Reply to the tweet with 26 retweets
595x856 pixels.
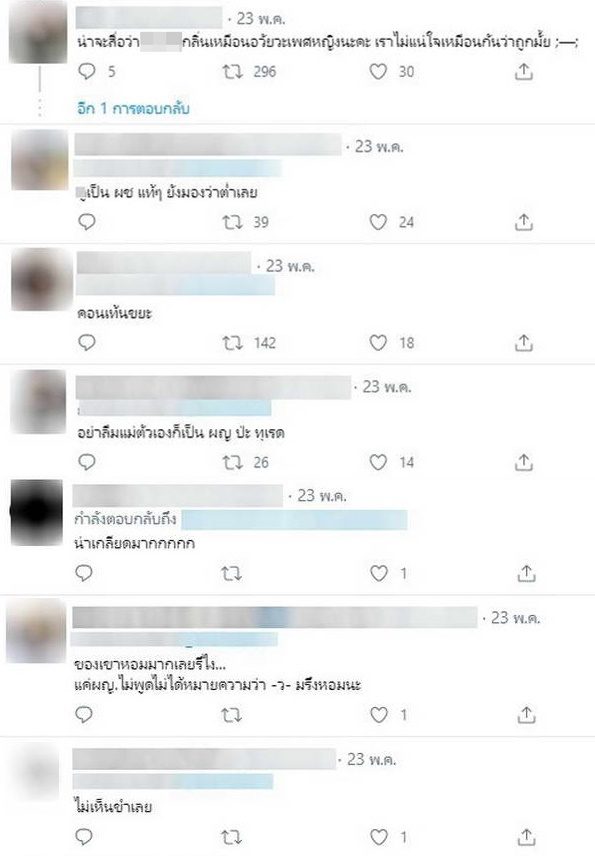tap(87, 462)
